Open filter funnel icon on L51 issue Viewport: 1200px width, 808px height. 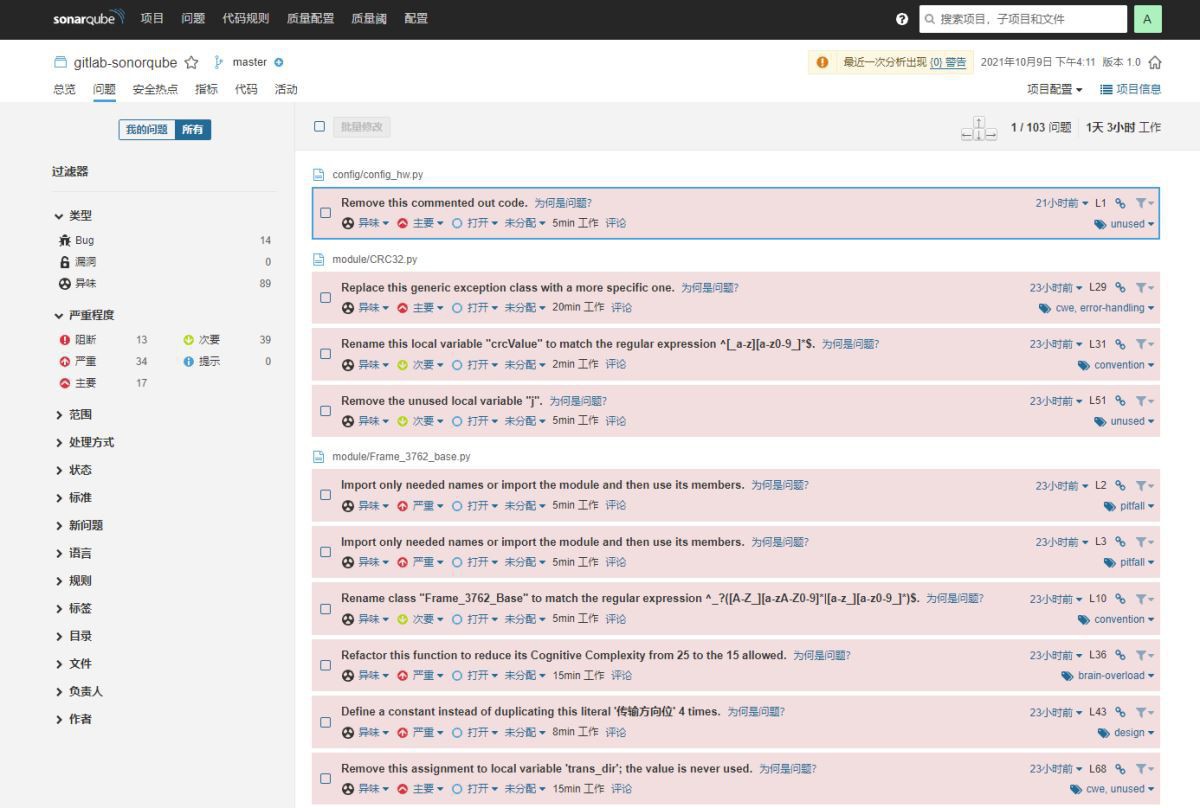pos(1144,401)
